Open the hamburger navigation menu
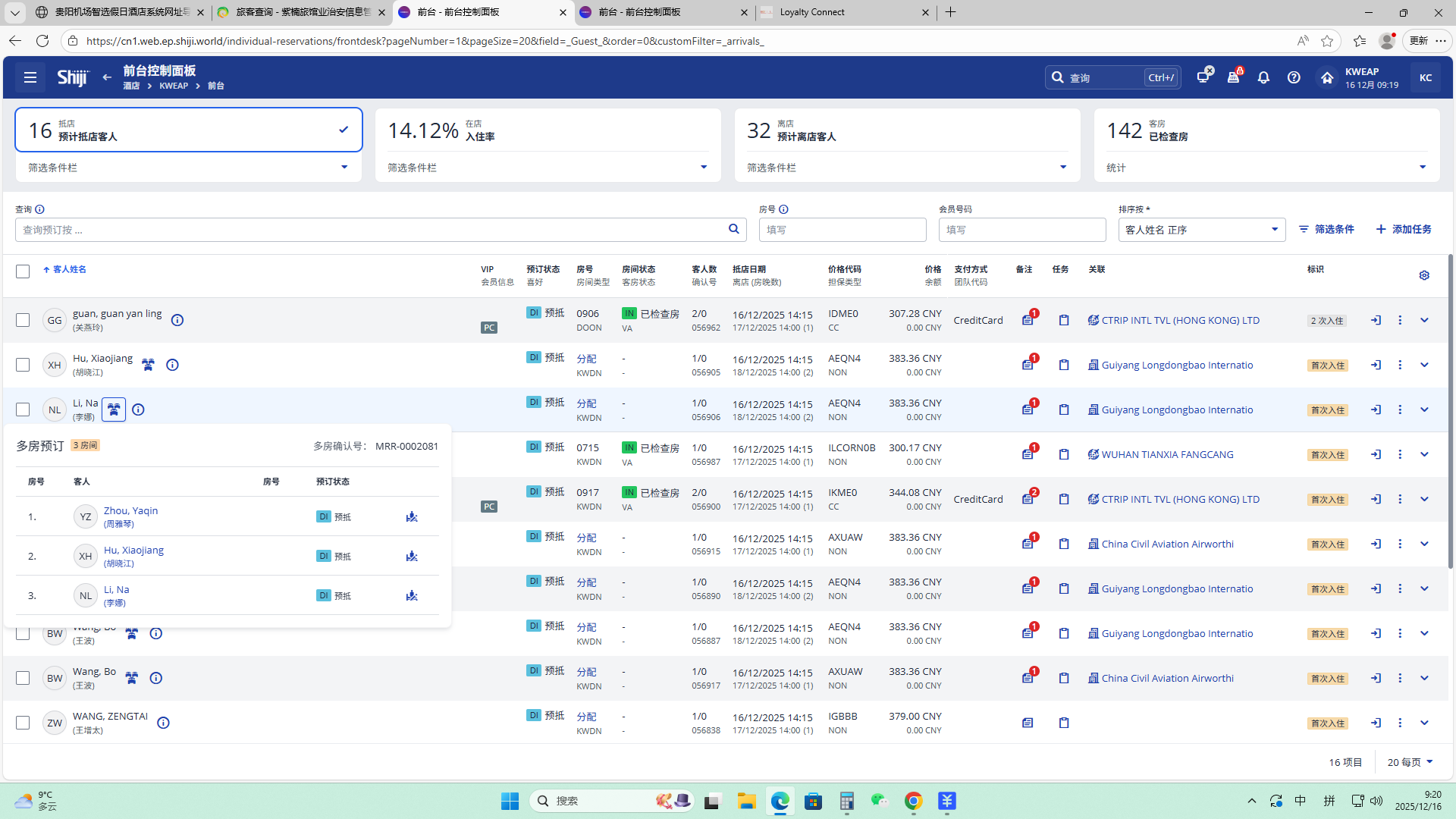The width and height of the screenshot is (1456, 819). [30, 77]
